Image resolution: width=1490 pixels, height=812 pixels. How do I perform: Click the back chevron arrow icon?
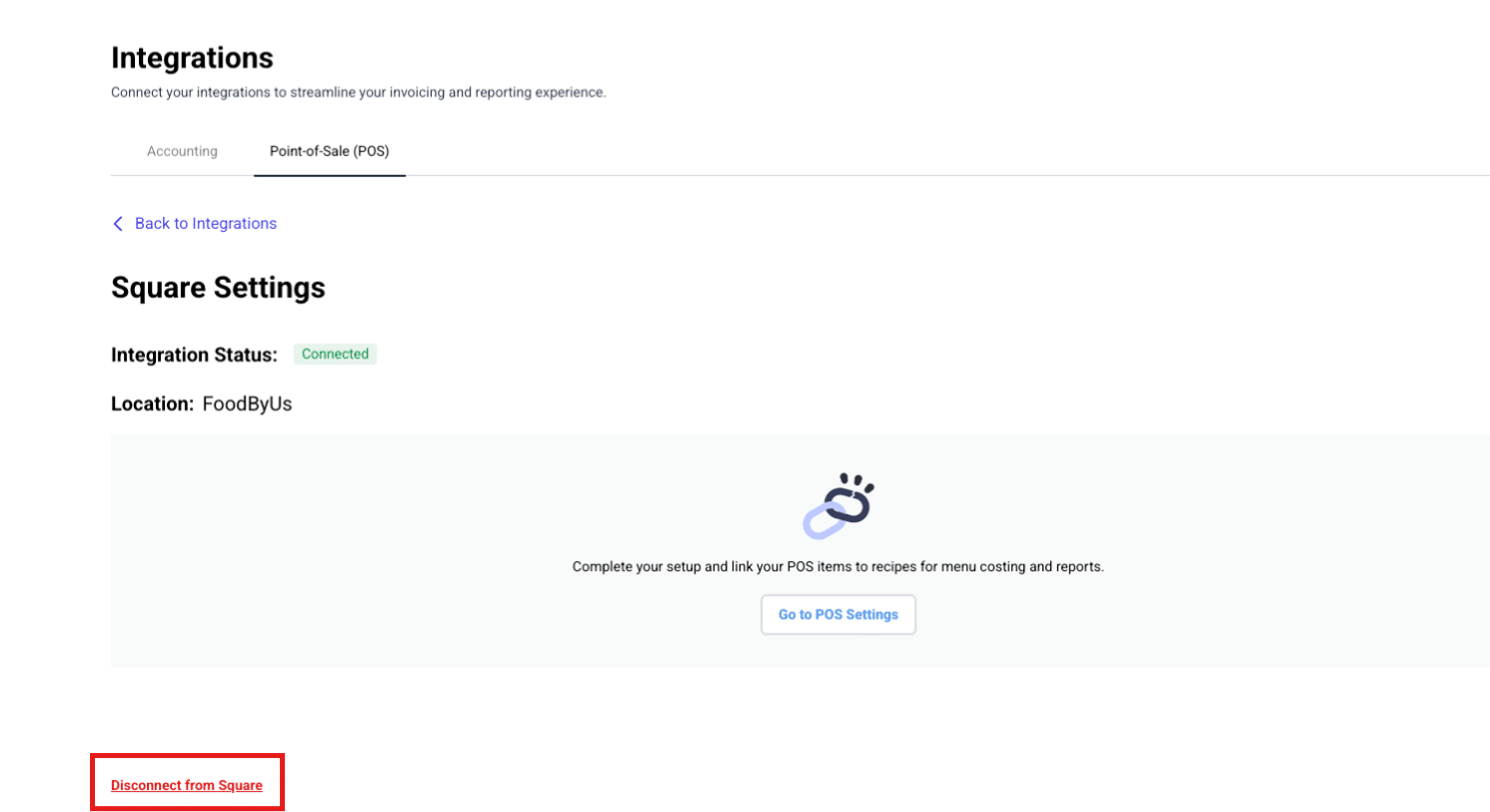118,224
